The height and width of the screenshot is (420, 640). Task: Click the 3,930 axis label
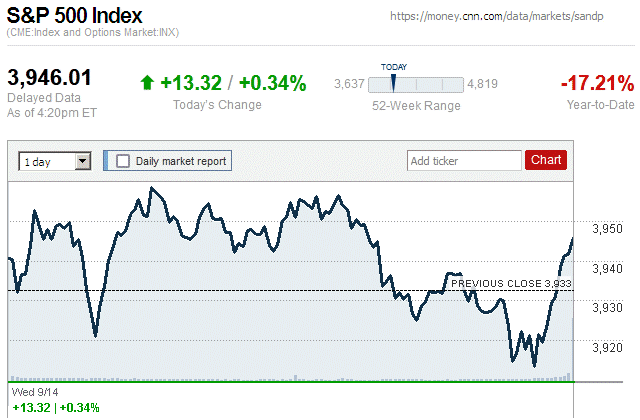point(608,307)
